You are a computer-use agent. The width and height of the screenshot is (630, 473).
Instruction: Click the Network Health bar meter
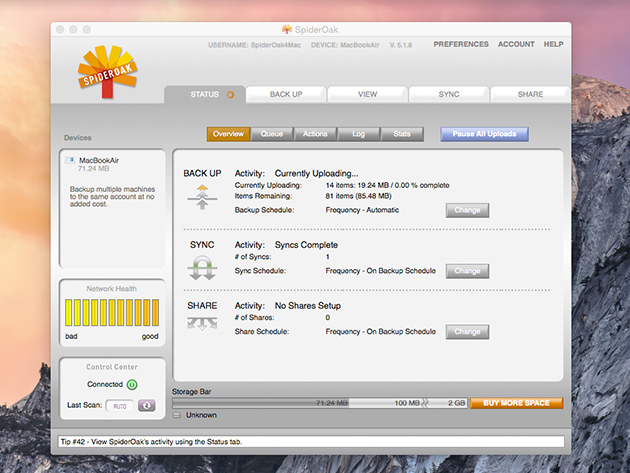tap(112, 312)
